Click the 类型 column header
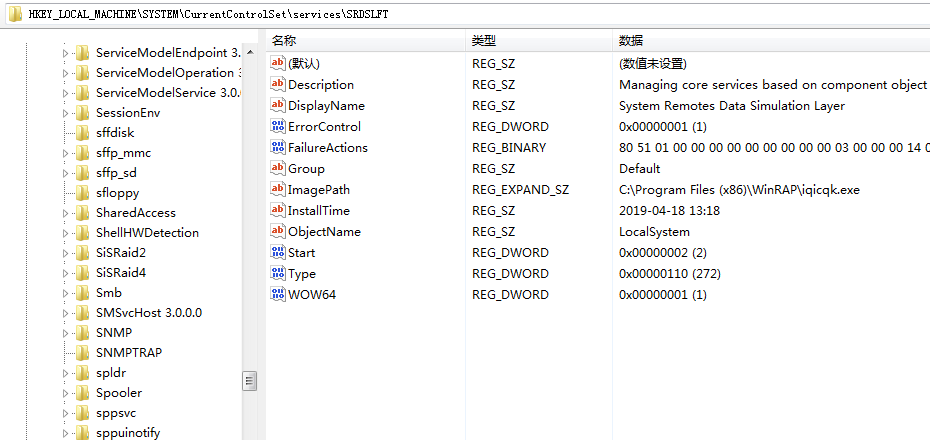The image size is (930, 440). (484, 41)
